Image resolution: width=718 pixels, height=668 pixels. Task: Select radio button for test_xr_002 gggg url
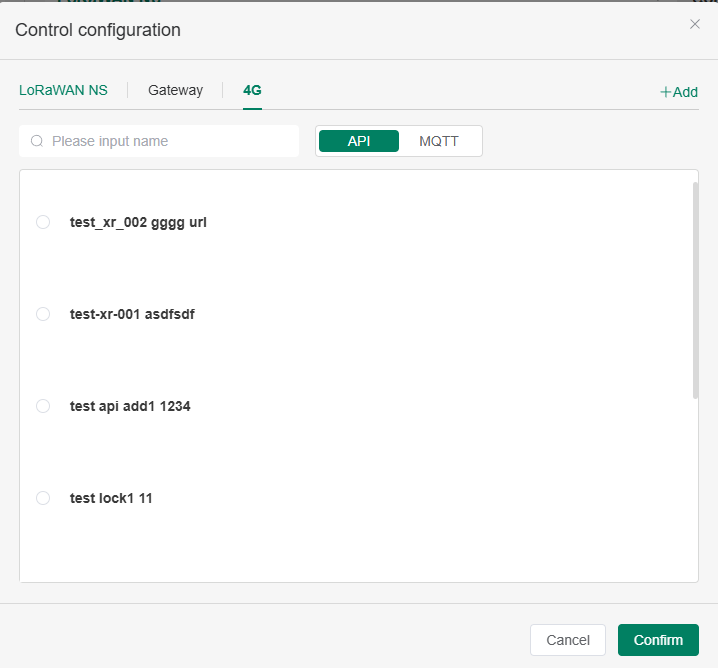point(43,222)
